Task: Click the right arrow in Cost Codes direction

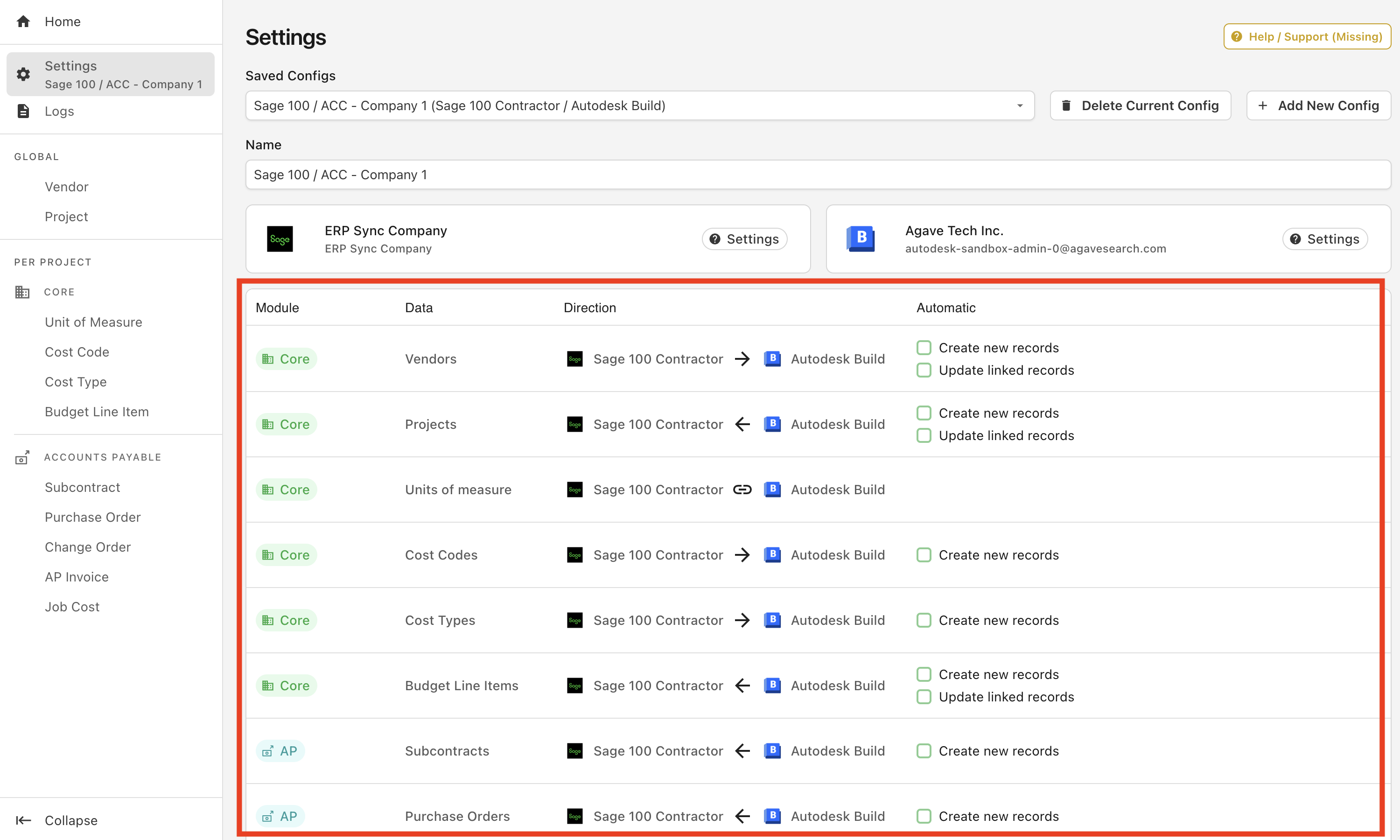Action: 742,555
